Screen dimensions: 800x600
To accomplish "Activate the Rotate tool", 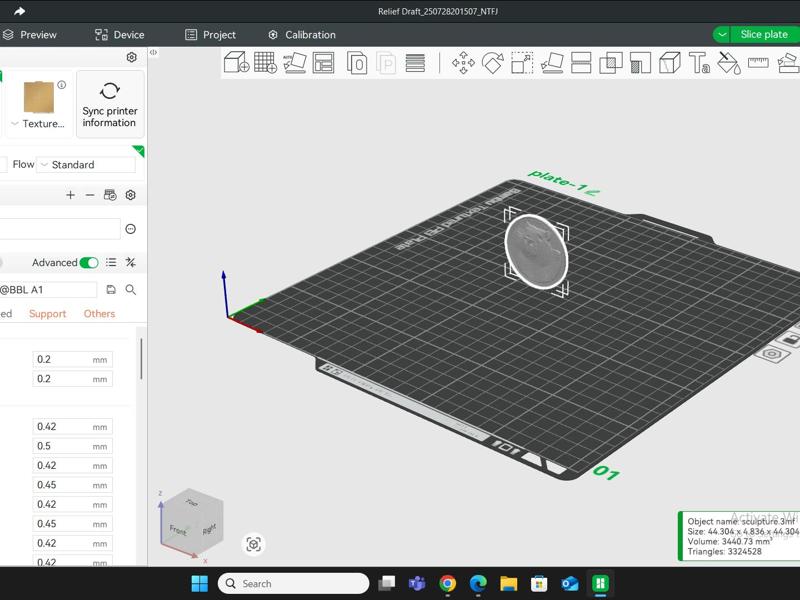I will coord(492,63).
